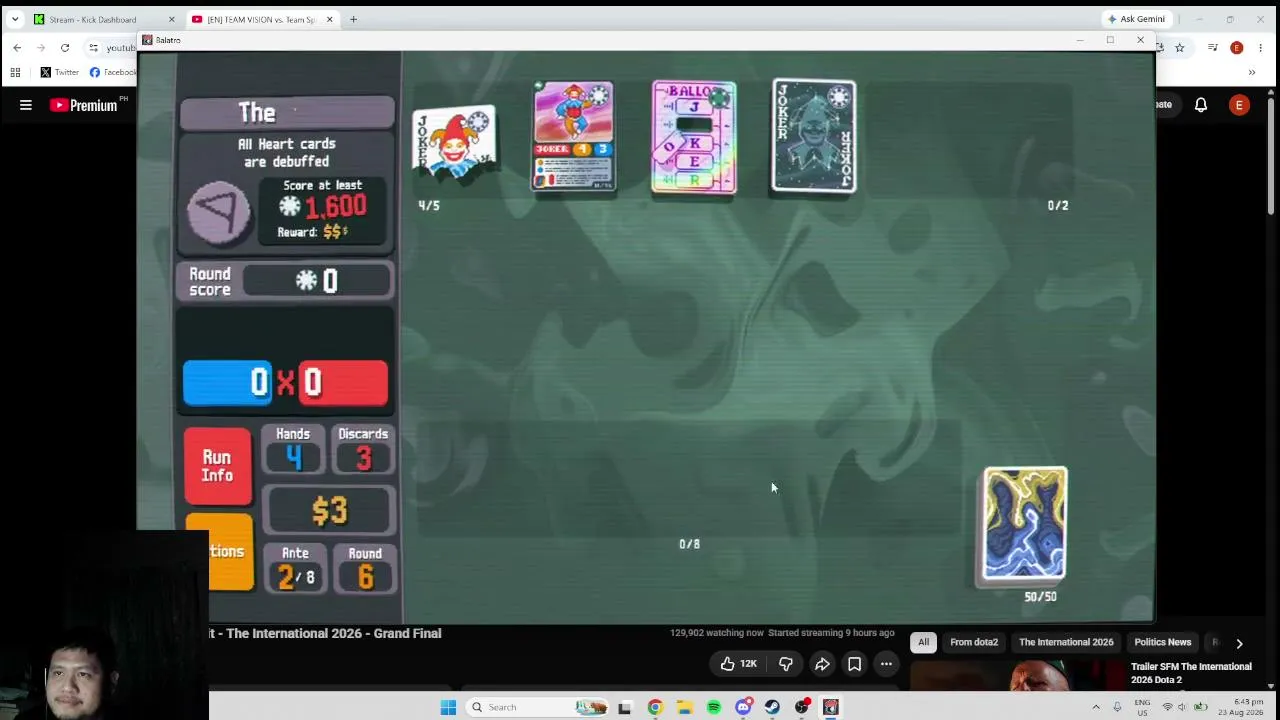This screenshot has width=1280, height=720.
Task: Go back in Chrome
Action: 17,47
